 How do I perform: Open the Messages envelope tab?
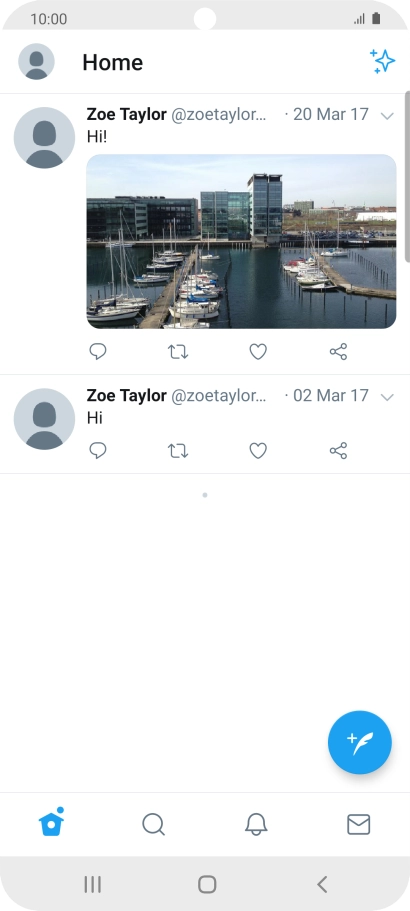pyautogui.click(x=358, y=824)
